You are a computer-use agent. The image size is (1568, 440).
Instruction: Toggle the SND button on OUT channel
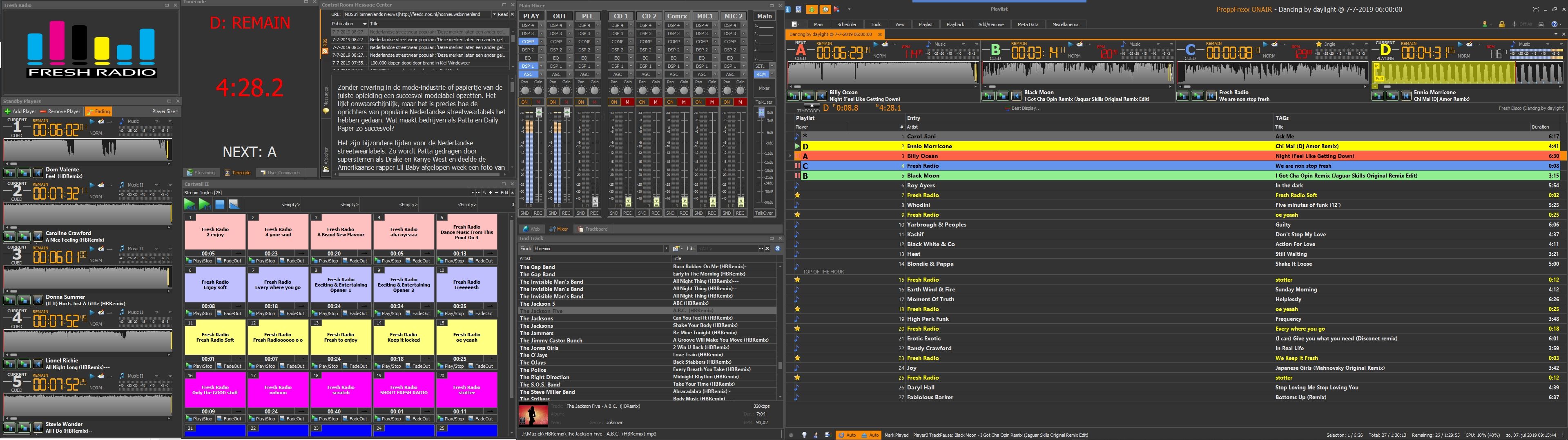553,213
